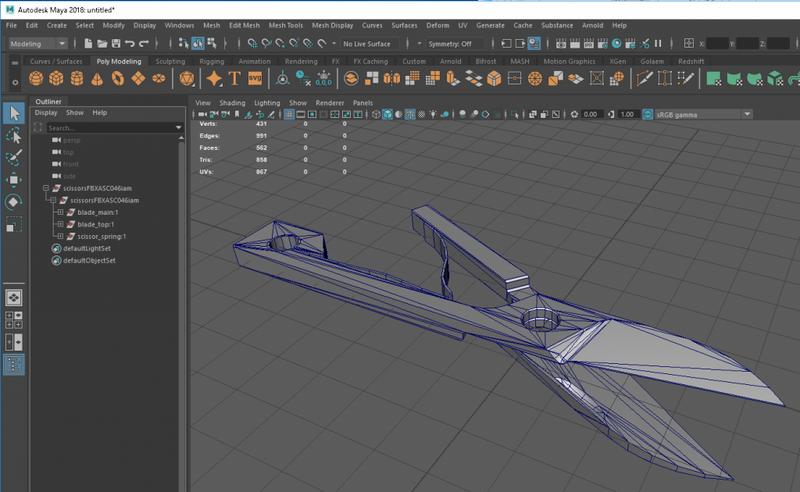This screenshot has height=492, width=800.
Task: Select the Lasso select tool
Action: coord(14,136)
